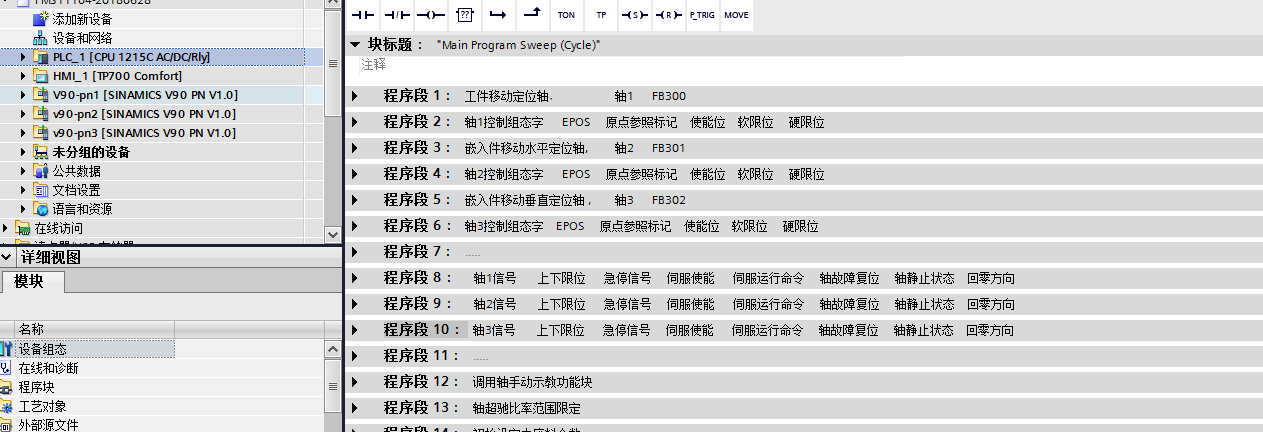Collapse the detail view (详细视图) panel
This screenshot has width=1263, height=432.
pos(9,258)
